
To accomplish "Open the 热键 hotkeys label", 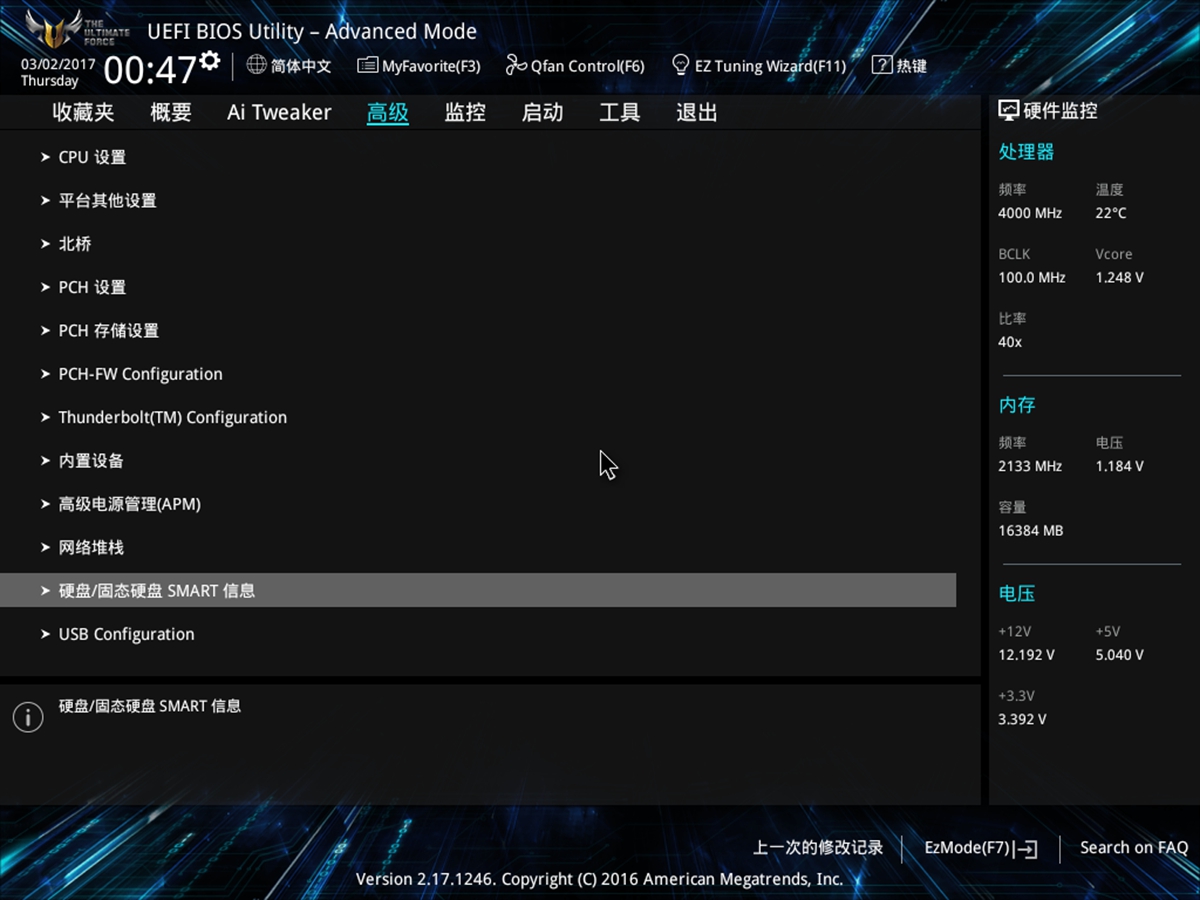I will coord(911,66).
